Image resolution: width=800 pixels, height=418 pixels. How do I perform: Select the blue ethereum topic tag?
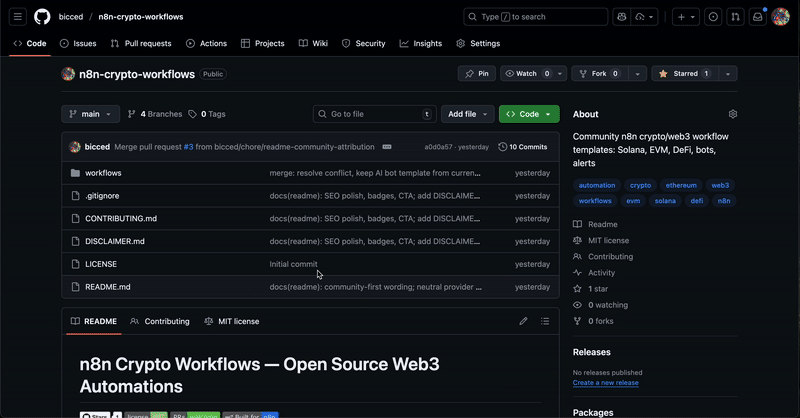[679, 185]
